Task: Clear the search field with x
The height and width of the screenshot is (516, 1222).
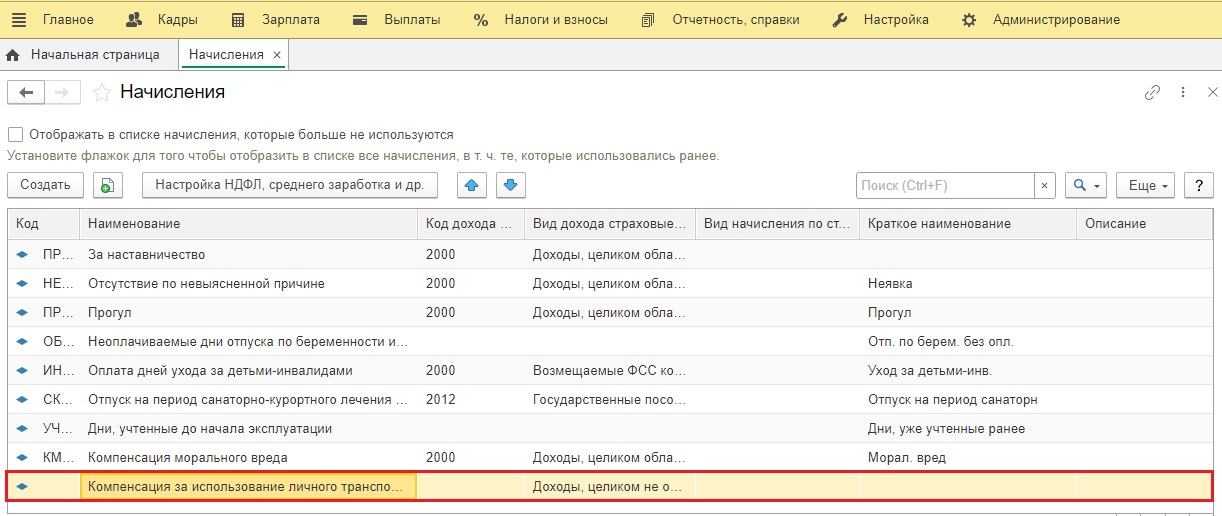Action: tap(1045, 185)
